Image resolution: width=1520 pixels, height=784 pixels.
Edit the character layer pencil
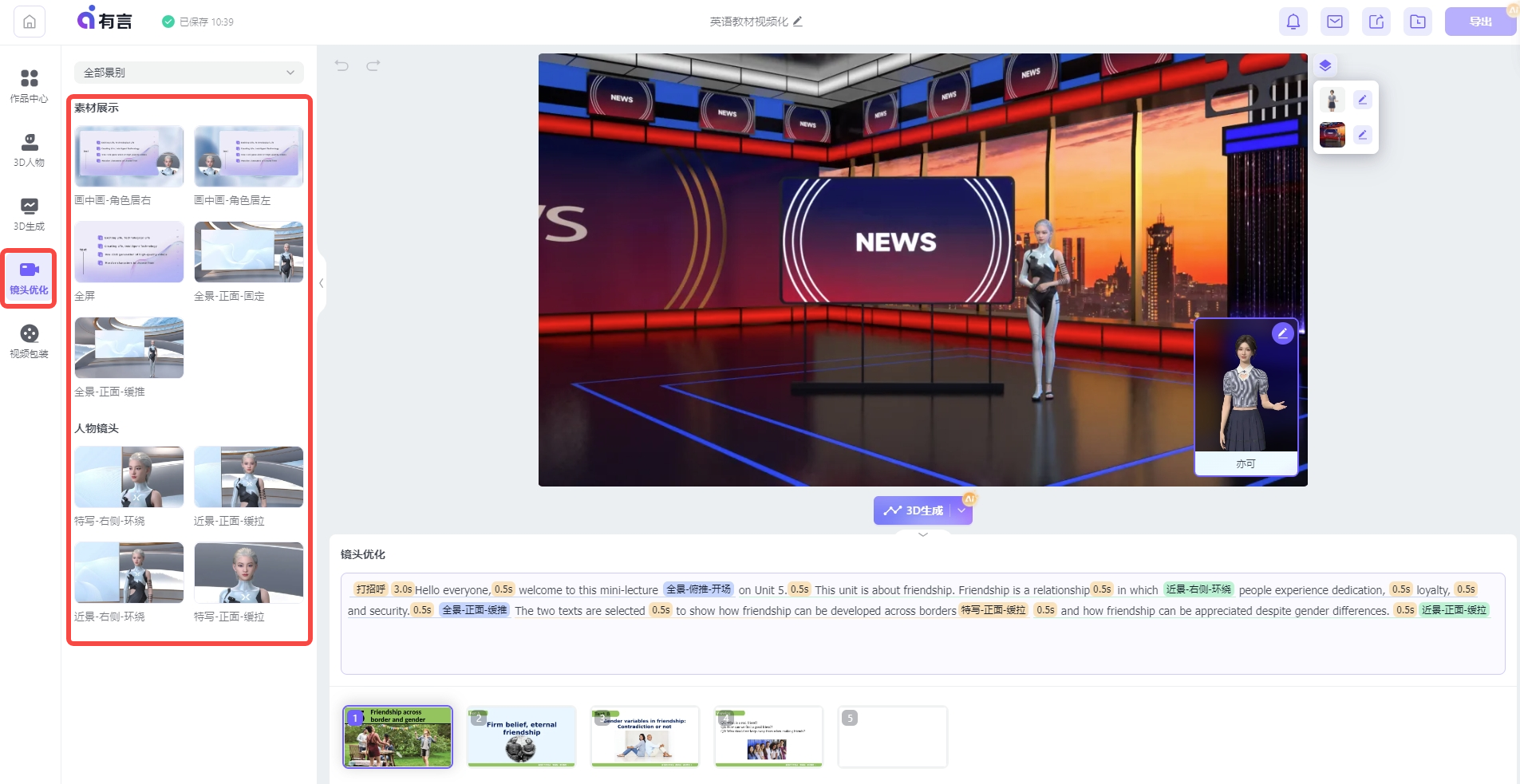[x=1363, y=100]
